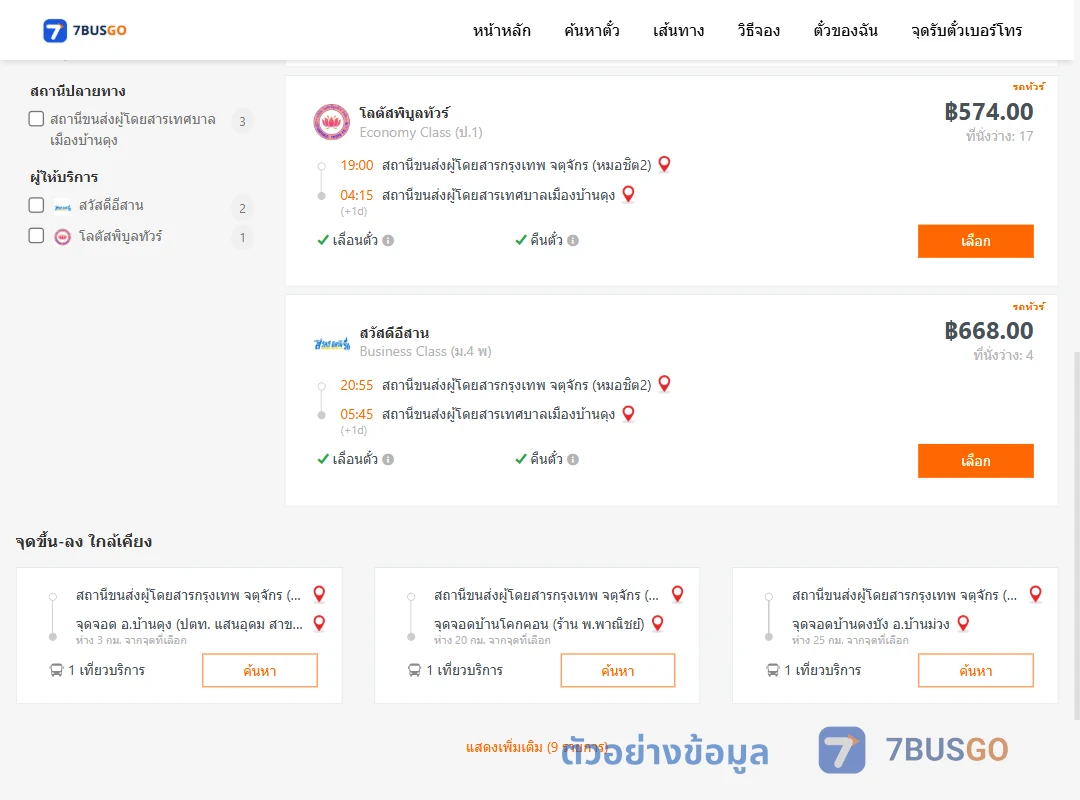Search the บ้านโคกคอน stop card
Viewport: 1080px width, 800px height.
618,670
